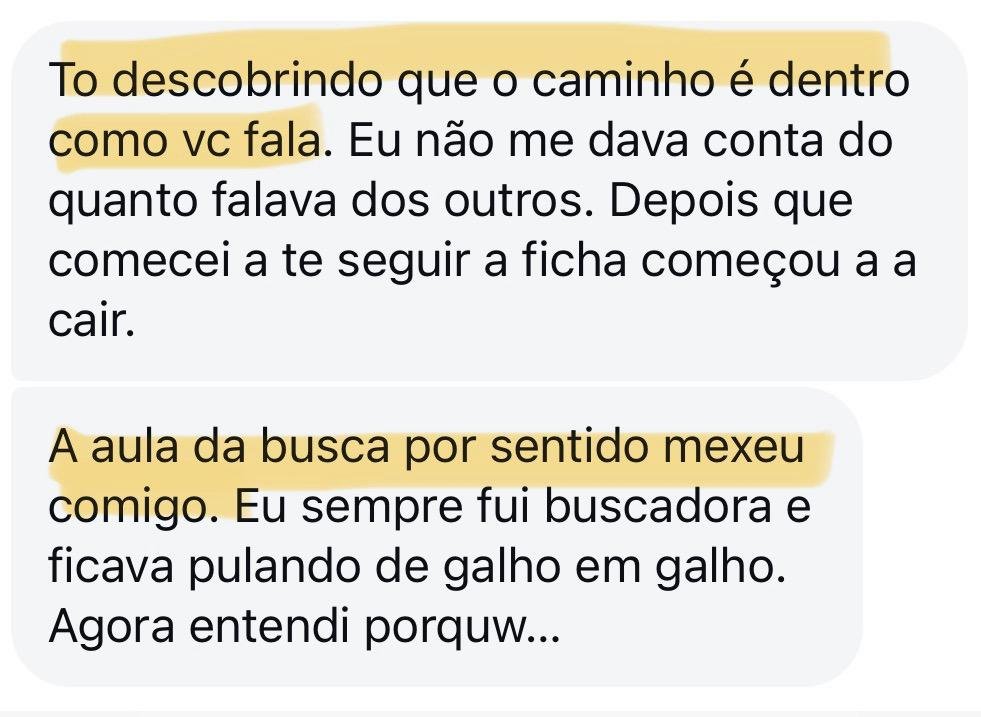Click the word "cair." ending the first message
The image size is (981, 717).
coord(90,323)
